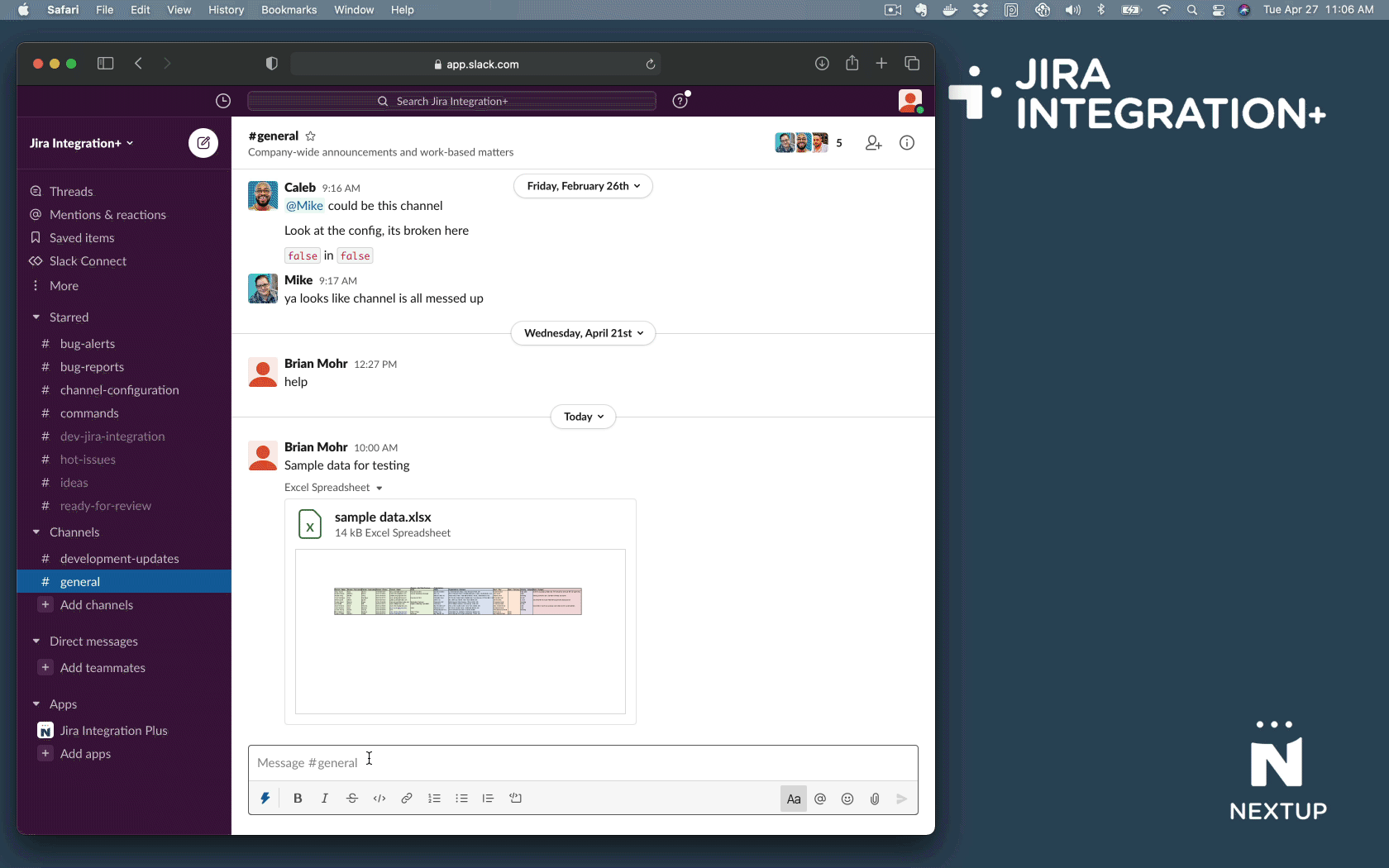Hide formatting with the Aa toggle

point(792,799)
